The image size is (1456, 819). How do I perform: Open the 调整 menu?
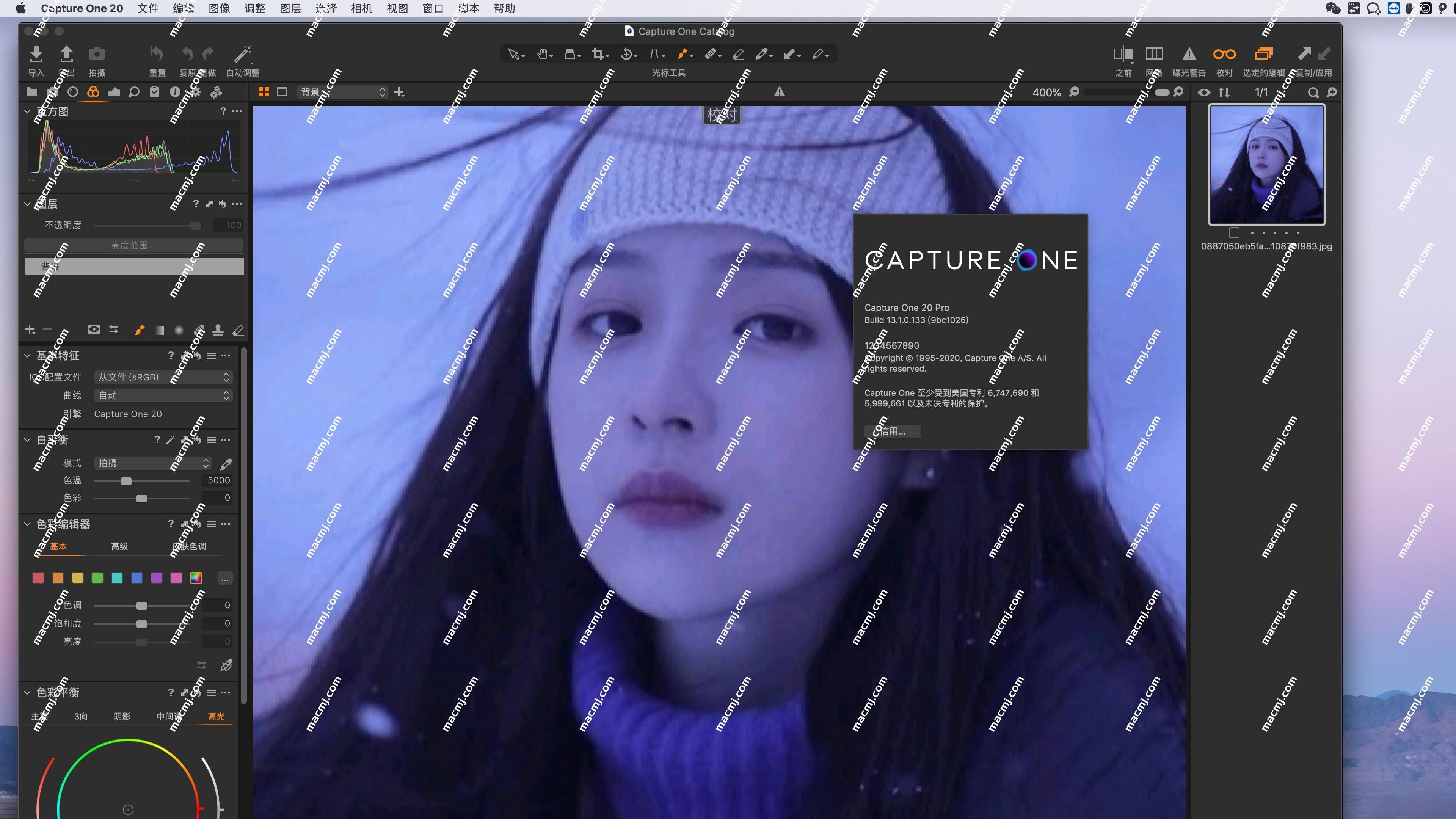(254, 8)
